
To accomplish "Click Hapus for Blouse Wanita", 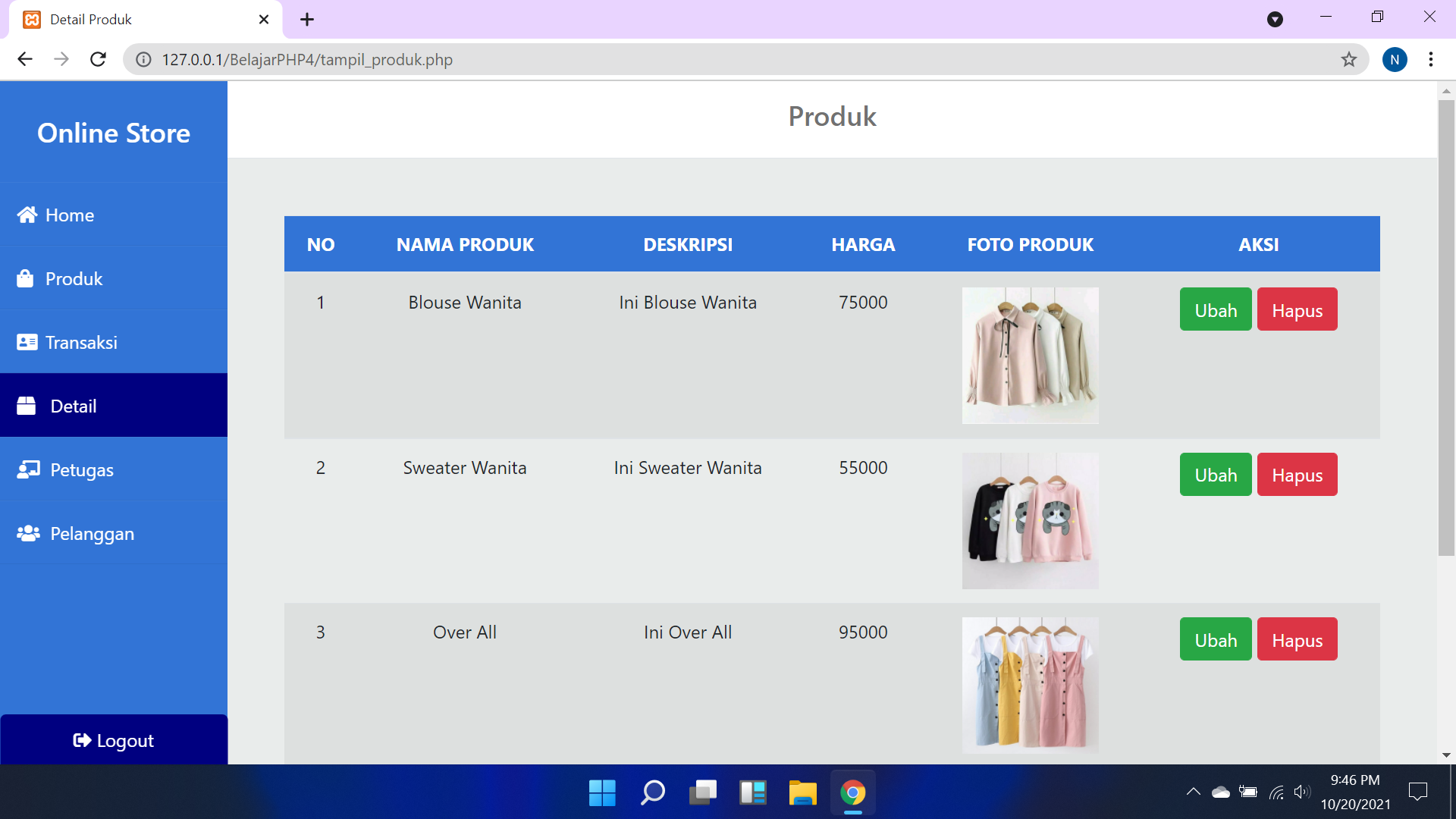I will click(x=1297, y=309).
